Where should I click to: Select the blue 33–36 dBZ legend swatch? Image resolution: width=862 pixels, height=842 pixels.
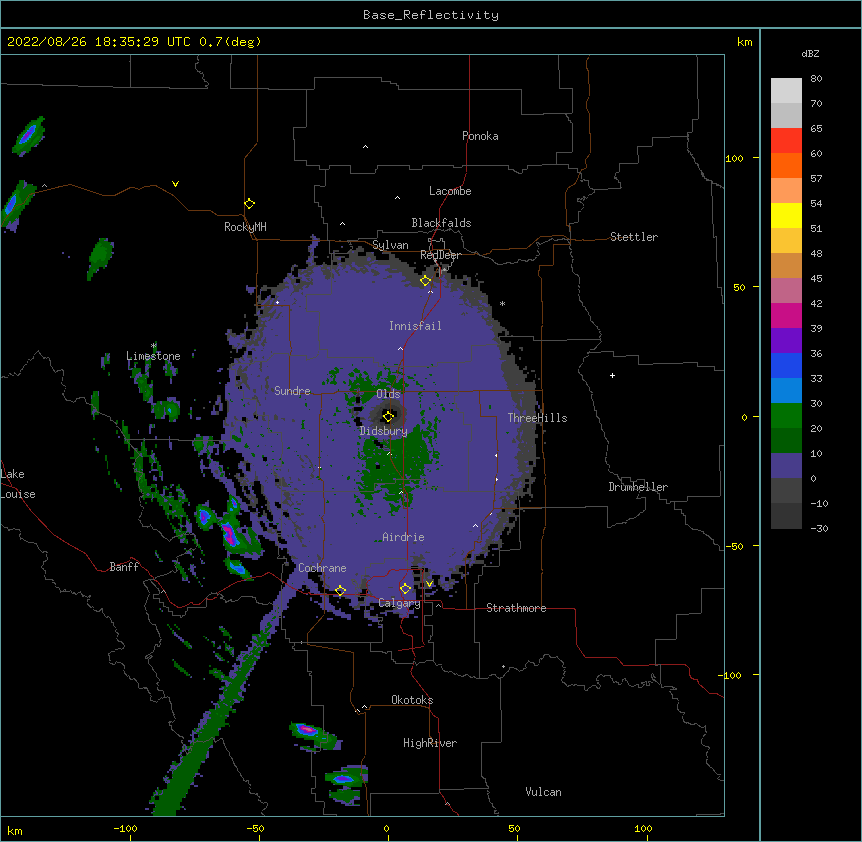click(786, 365)
